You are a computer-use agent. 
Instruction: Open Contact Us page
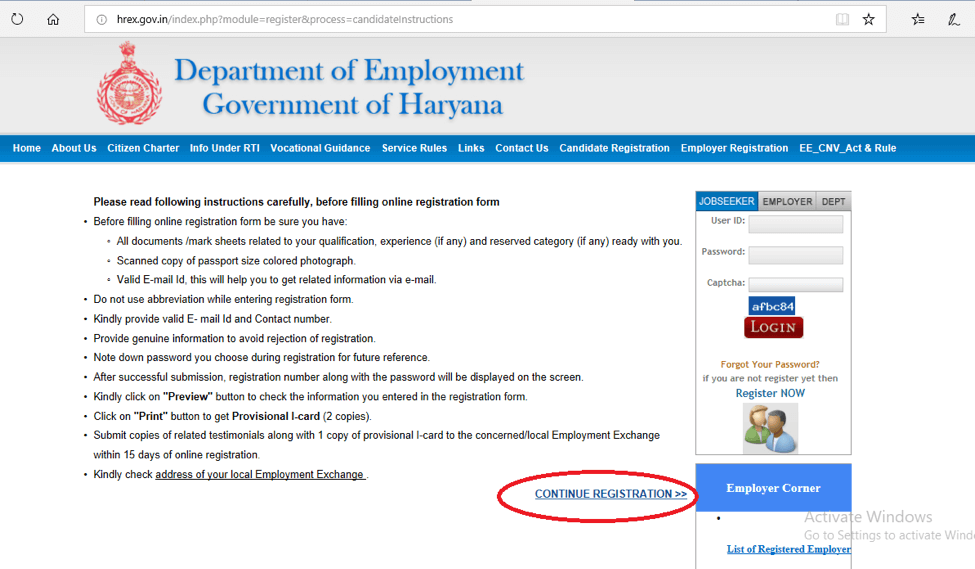(x=522, y=148)
